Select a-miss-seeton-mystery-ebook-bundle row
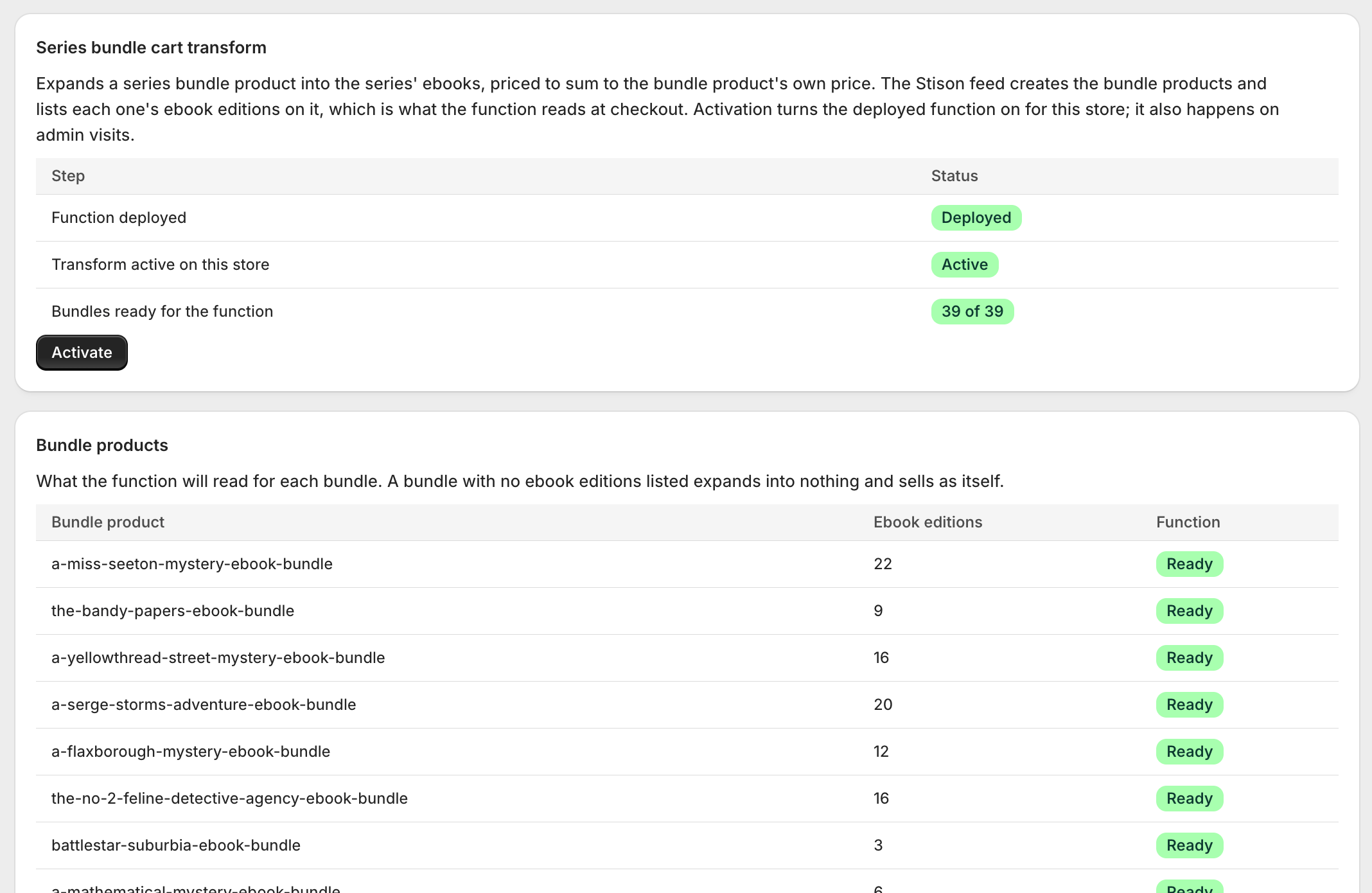 687,564
